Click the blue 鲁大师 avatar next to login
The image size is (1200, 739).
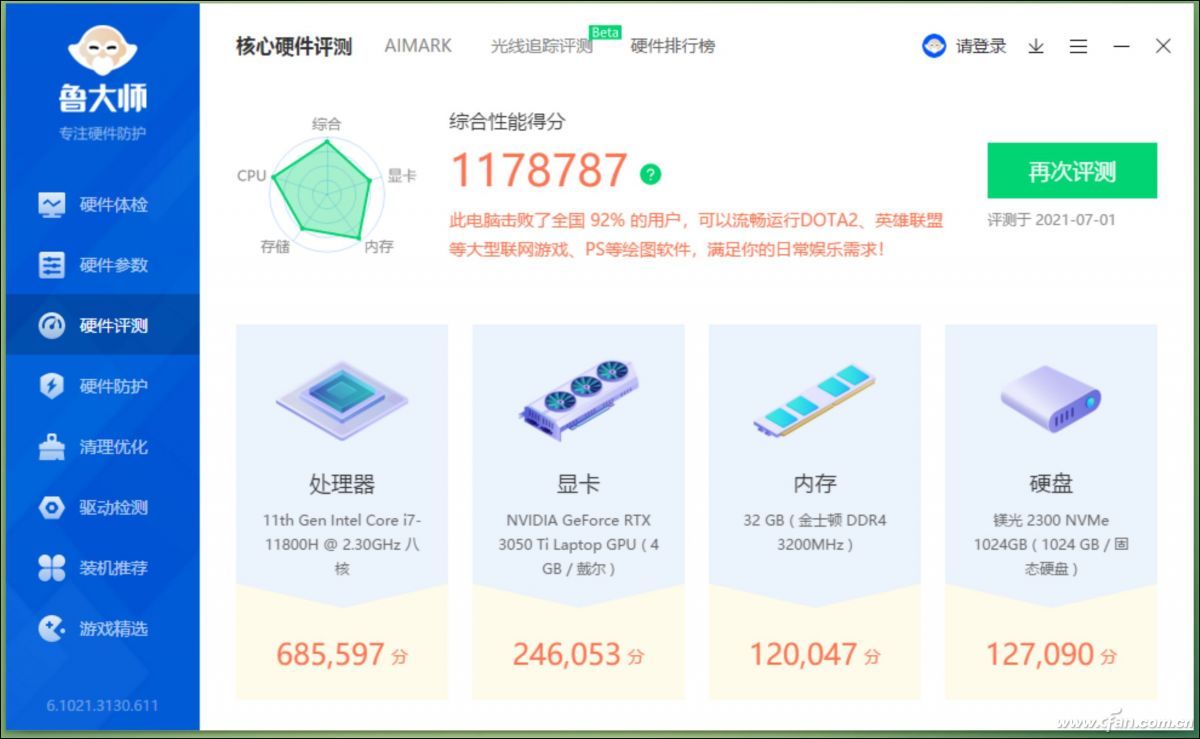click(934, 46)
